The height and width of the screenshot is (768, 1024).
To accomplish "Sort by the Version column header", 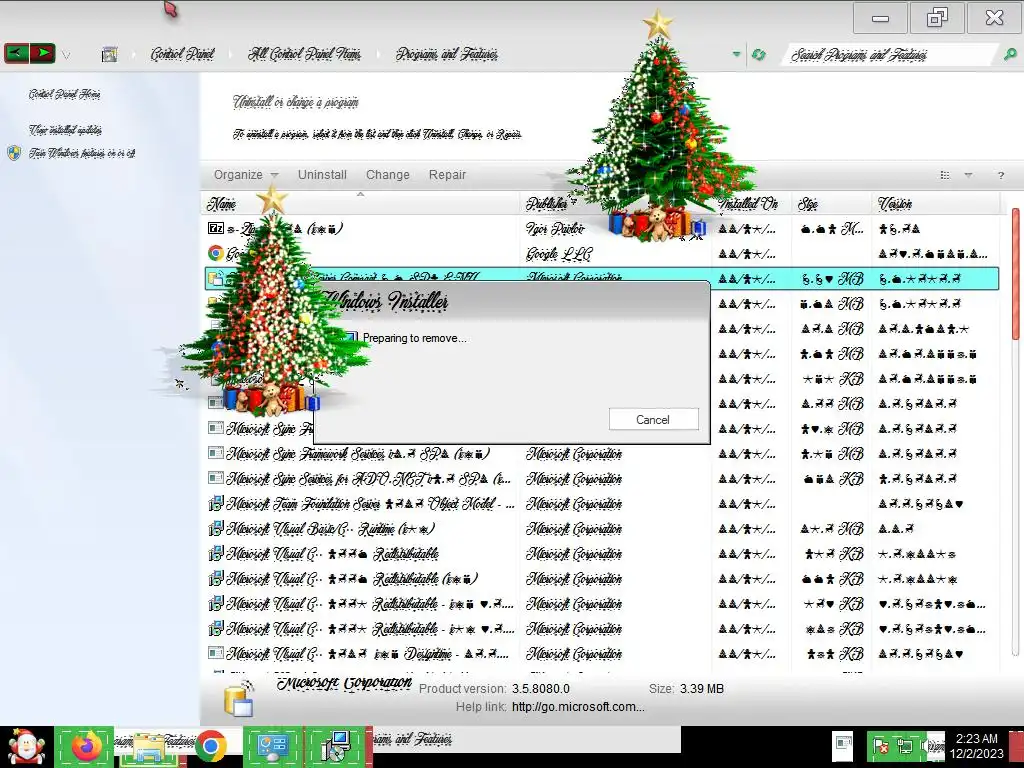I will pyautogui.click(x=935, y=204).
